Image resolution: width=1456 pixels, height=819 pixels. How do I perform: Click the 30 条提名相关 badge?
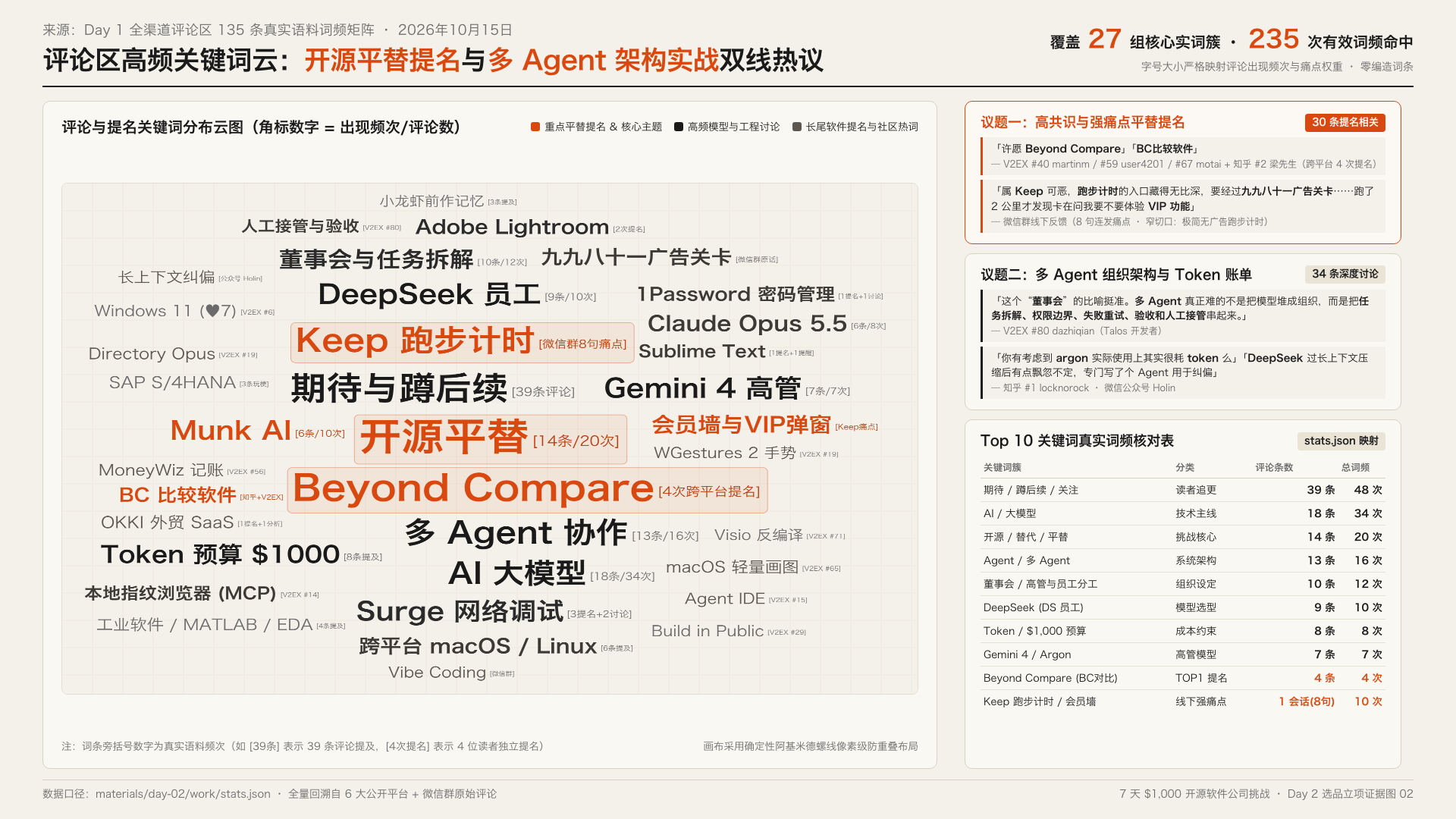(x=1345, y=122)
